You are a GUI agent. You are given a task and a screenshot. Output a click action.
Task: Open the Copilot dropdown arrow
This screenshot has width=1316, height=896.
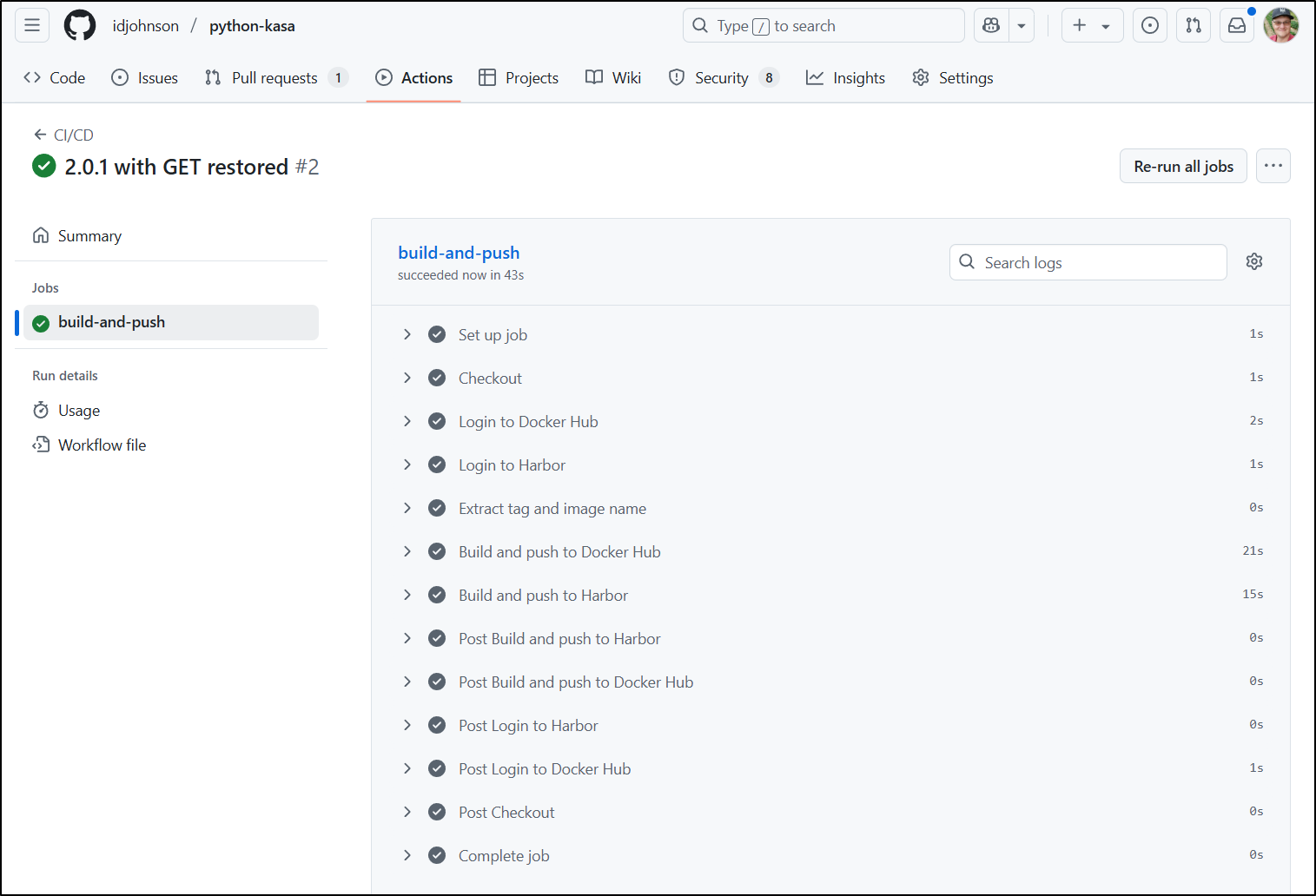click(1022, 25)
